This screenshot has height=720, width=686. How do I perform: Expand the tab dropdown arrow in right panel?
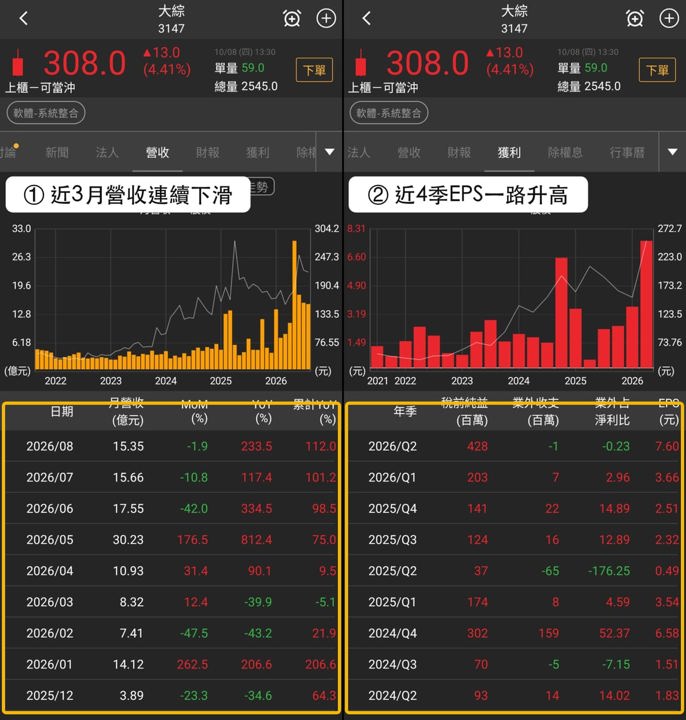[673, 152]
